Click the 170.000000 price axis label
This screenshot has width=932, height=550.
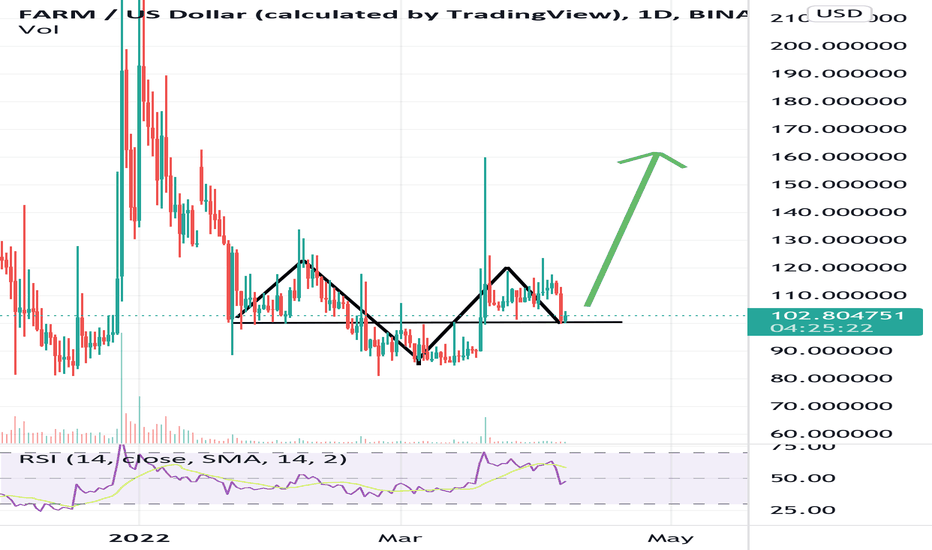pyautogui.click(x=838, y=129)
